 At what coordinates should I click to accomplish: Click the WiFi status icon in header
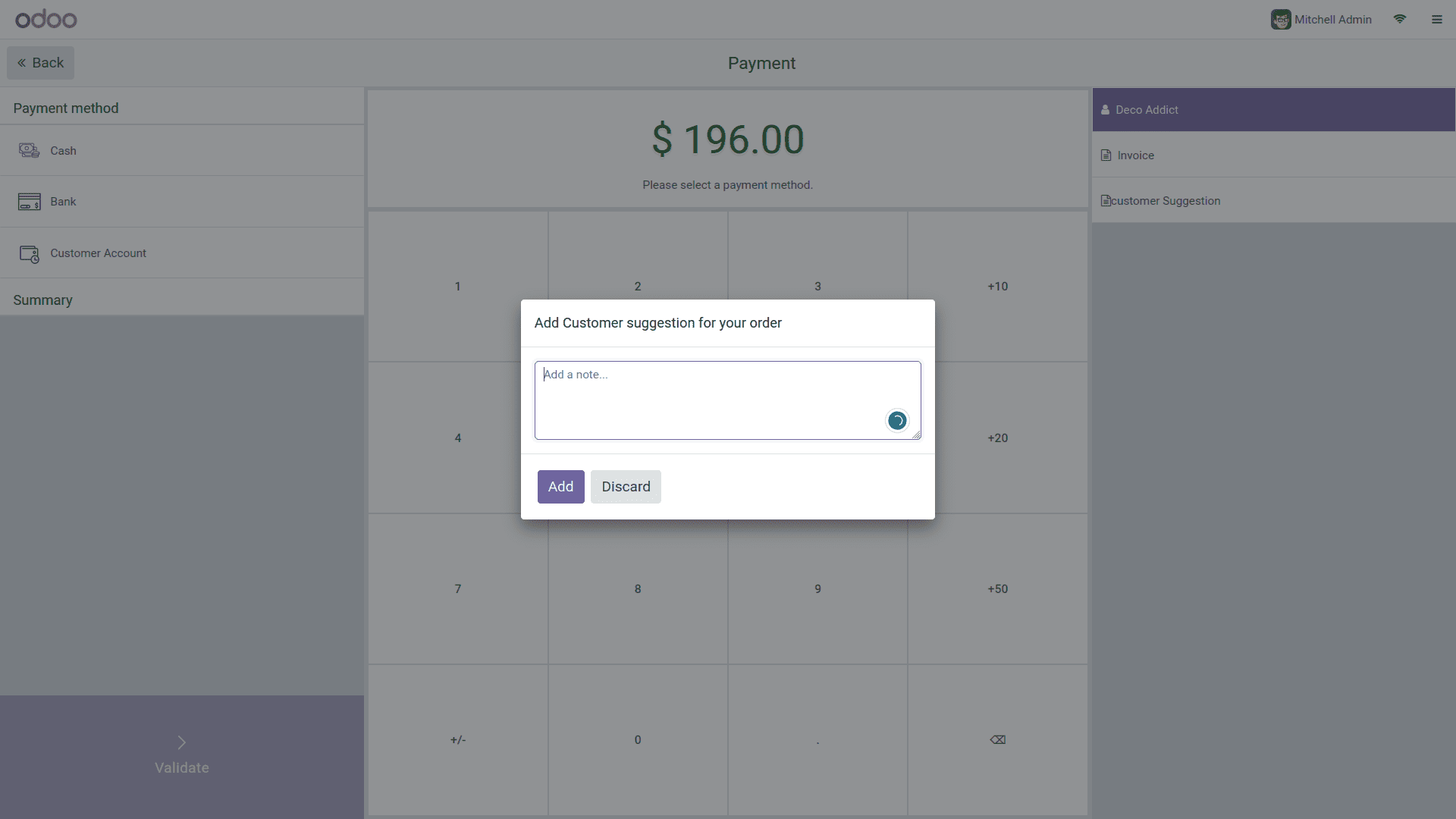click(x=1400, y=19)
